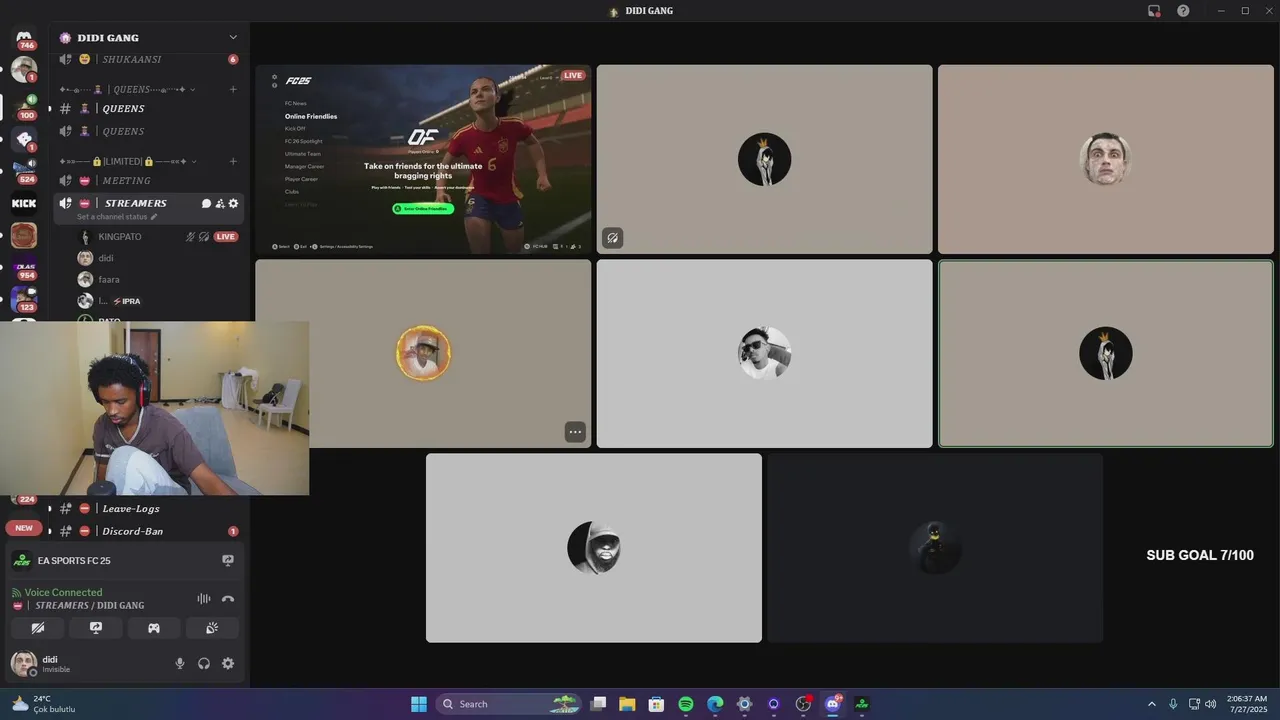Collapse the QUEENS category

tap(127, 89)
